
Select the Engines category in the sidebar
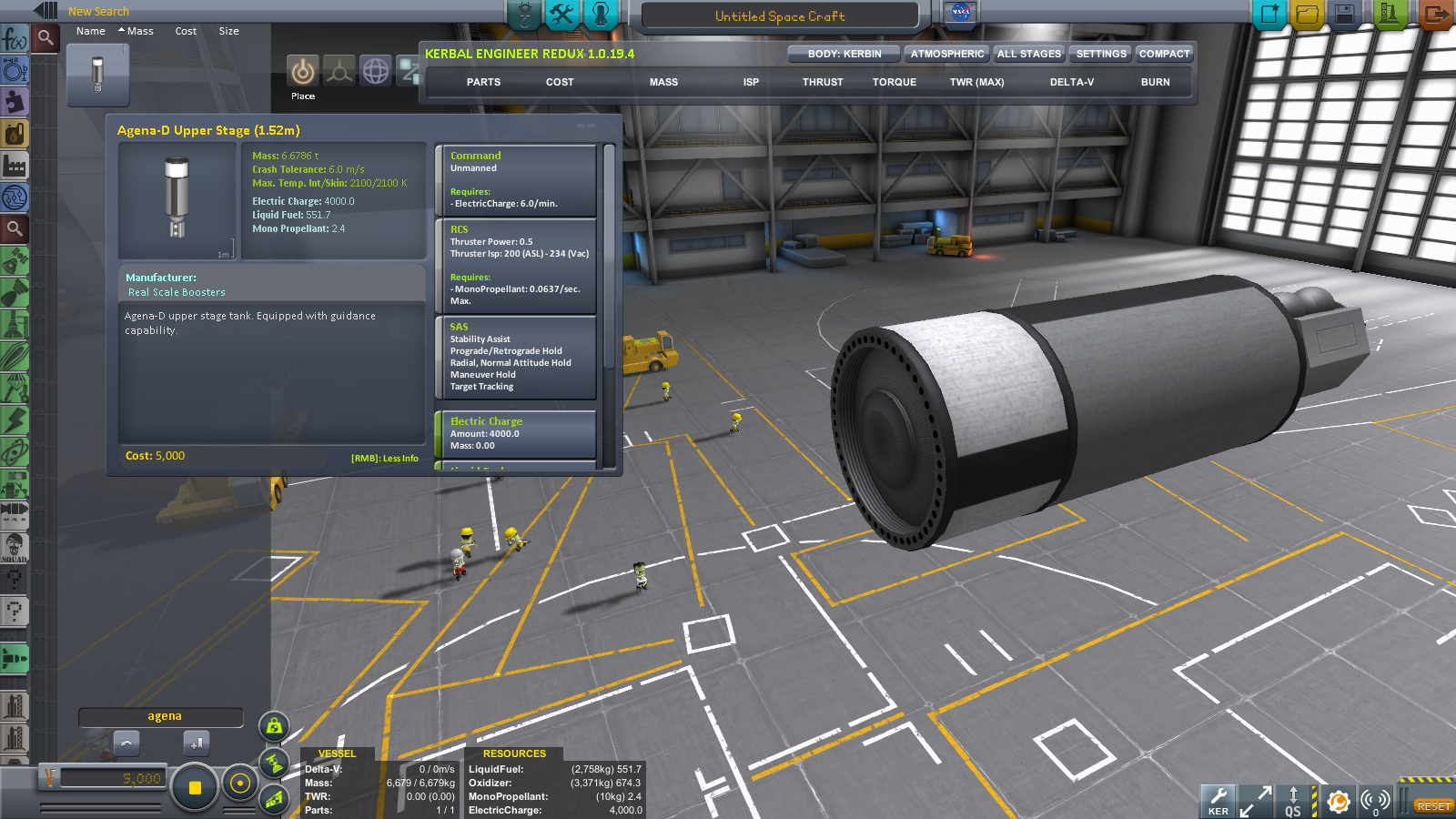(x=15, y=293)
